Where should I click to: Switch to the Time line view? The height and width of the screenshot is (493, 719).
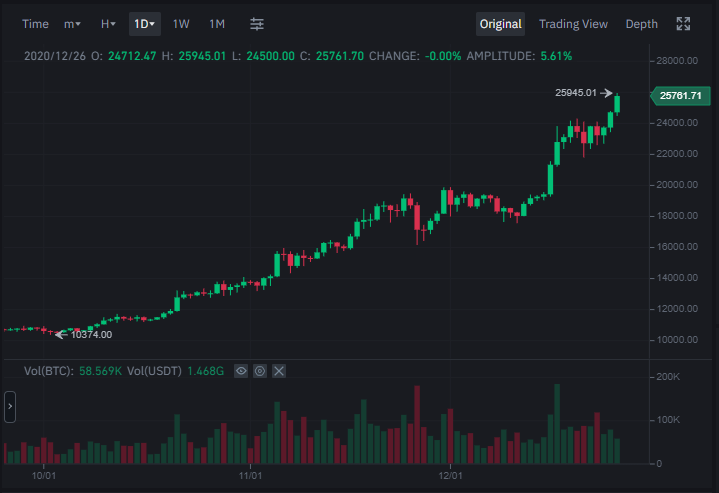35,24
